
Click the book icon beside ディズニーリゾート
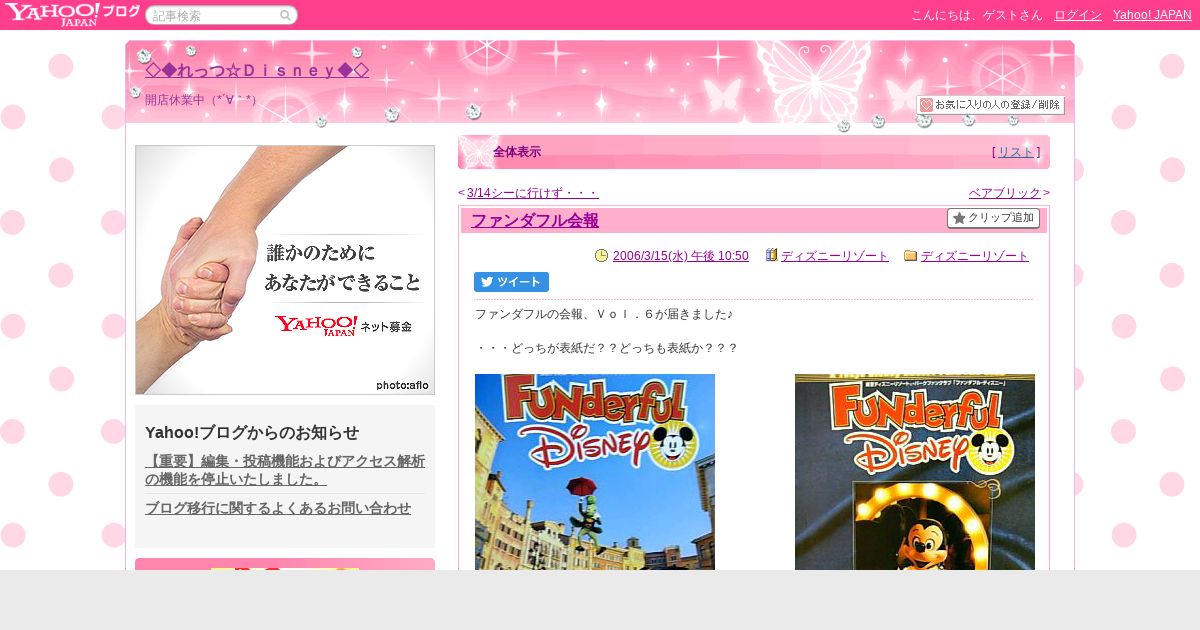771,256
